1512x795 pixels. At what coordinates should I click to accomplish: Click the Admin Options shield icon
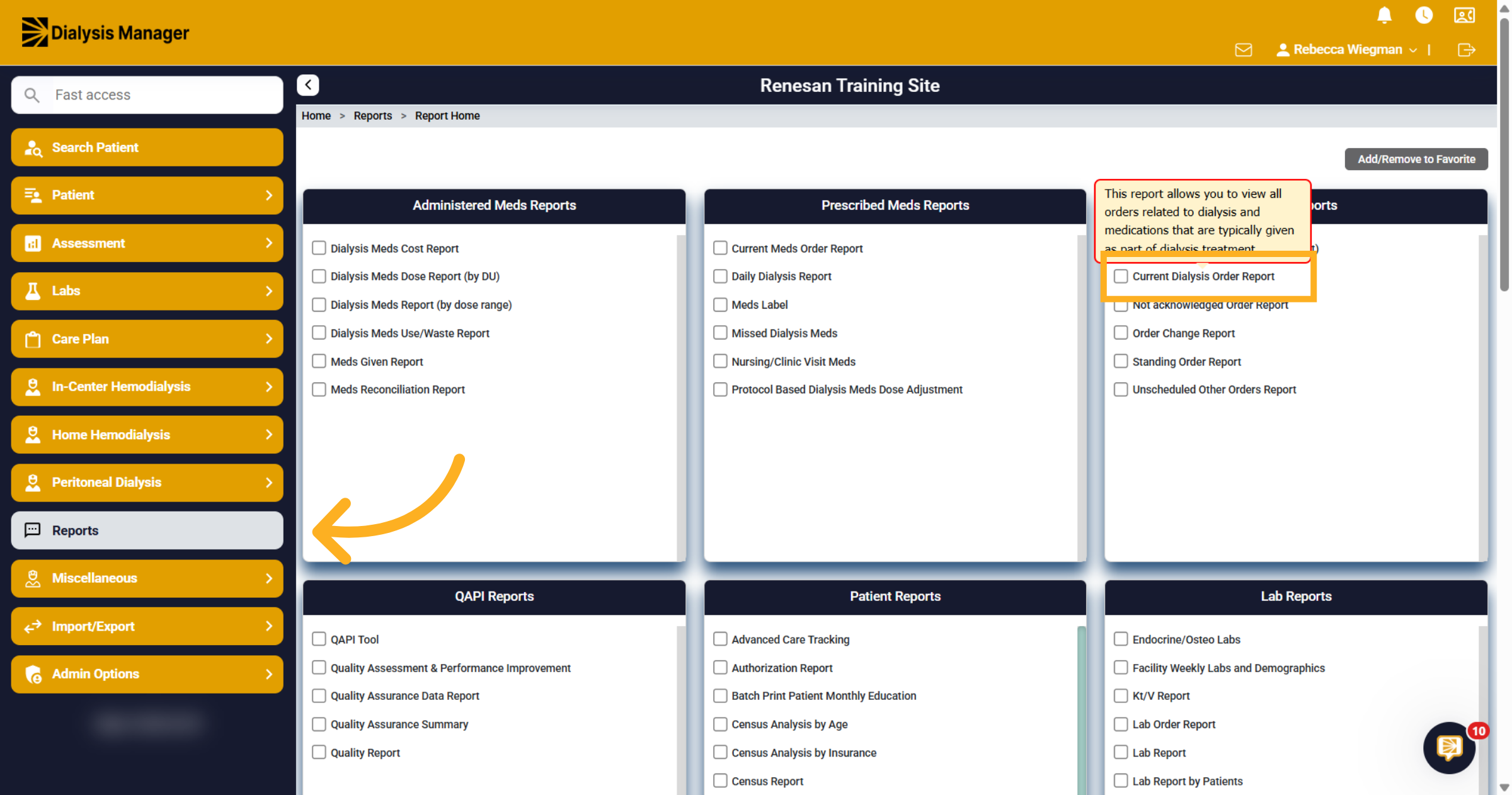tap(33, 674)
